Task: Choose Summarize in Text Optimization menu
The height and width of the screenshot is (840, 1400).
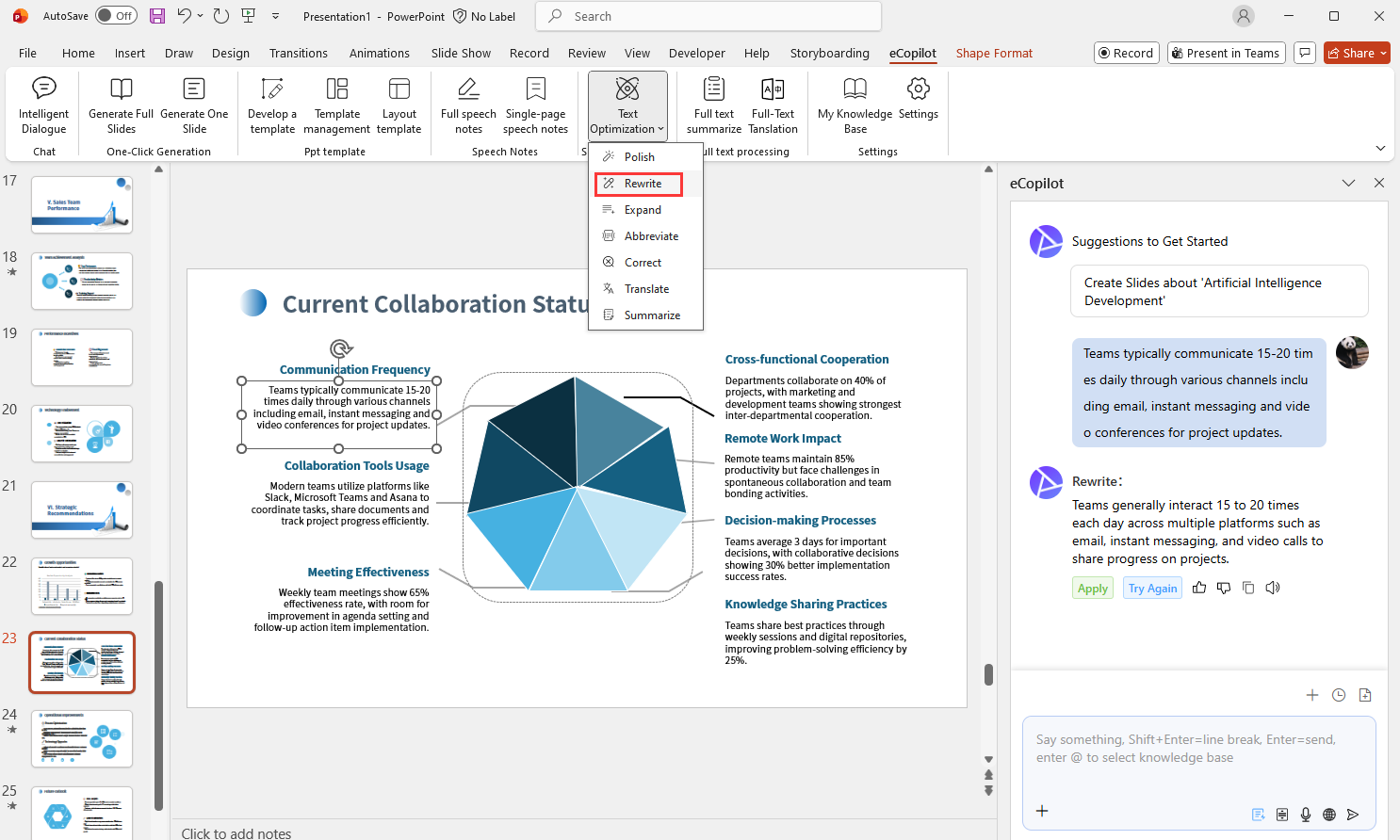Action: pyautogui.click(x=652, y=315)
